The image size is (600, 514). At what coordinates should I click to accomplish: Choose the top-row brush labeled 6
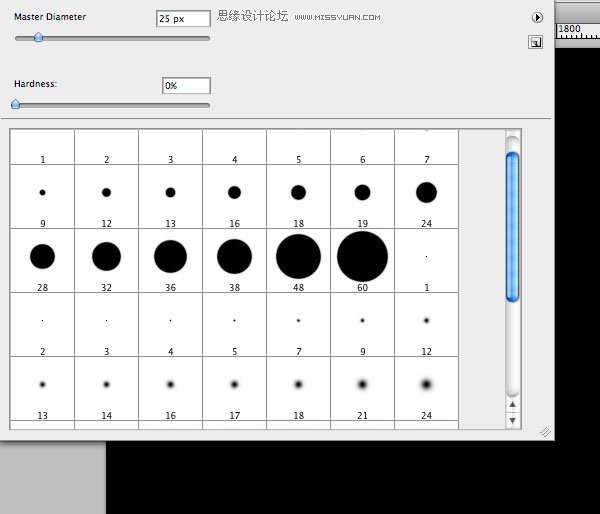click(362, 147)
